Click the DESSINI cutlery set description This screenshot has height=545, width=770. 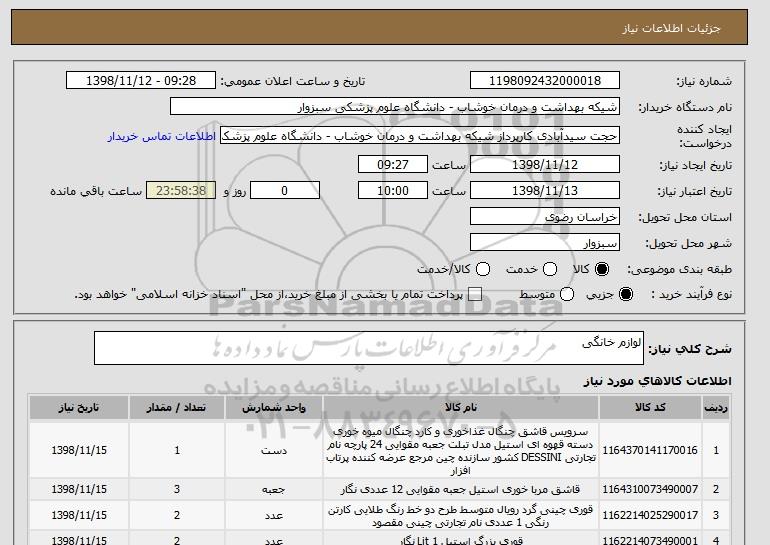point(461,451)
